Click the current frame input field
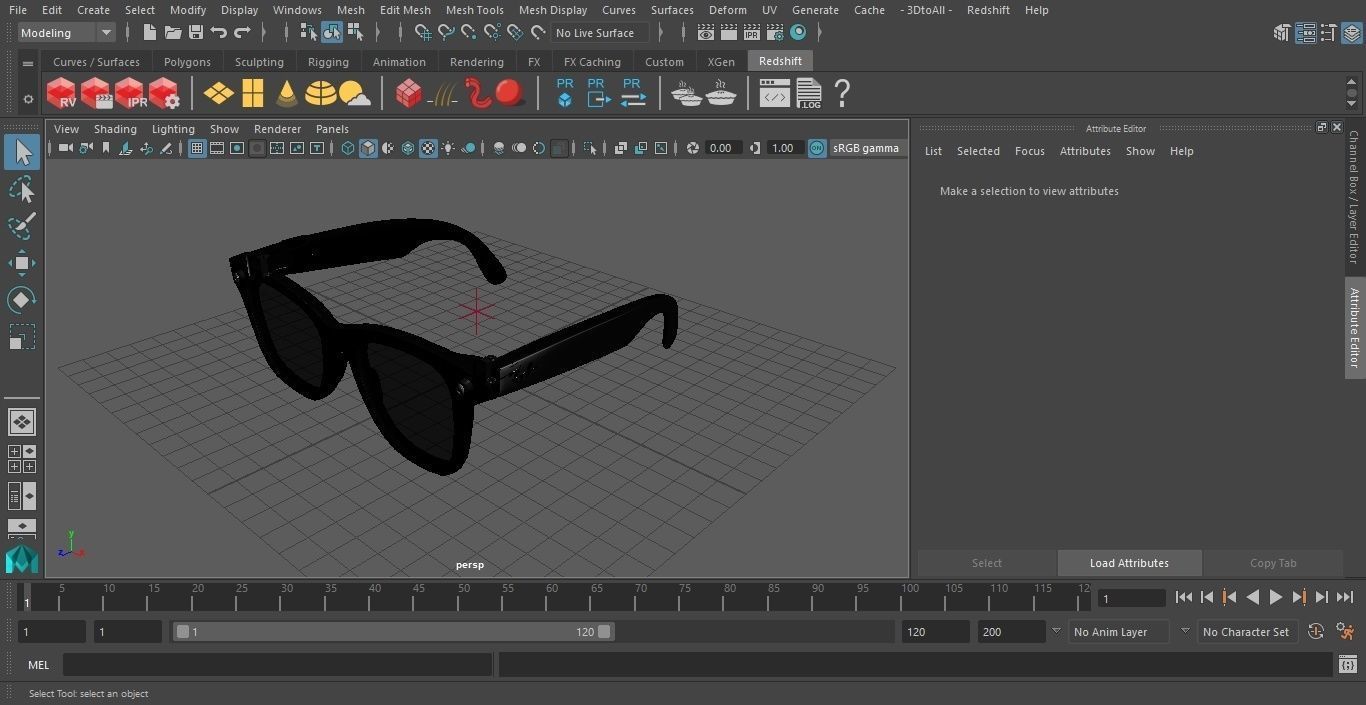This screenshot has height=705, width=1366. coord(1132,598)
